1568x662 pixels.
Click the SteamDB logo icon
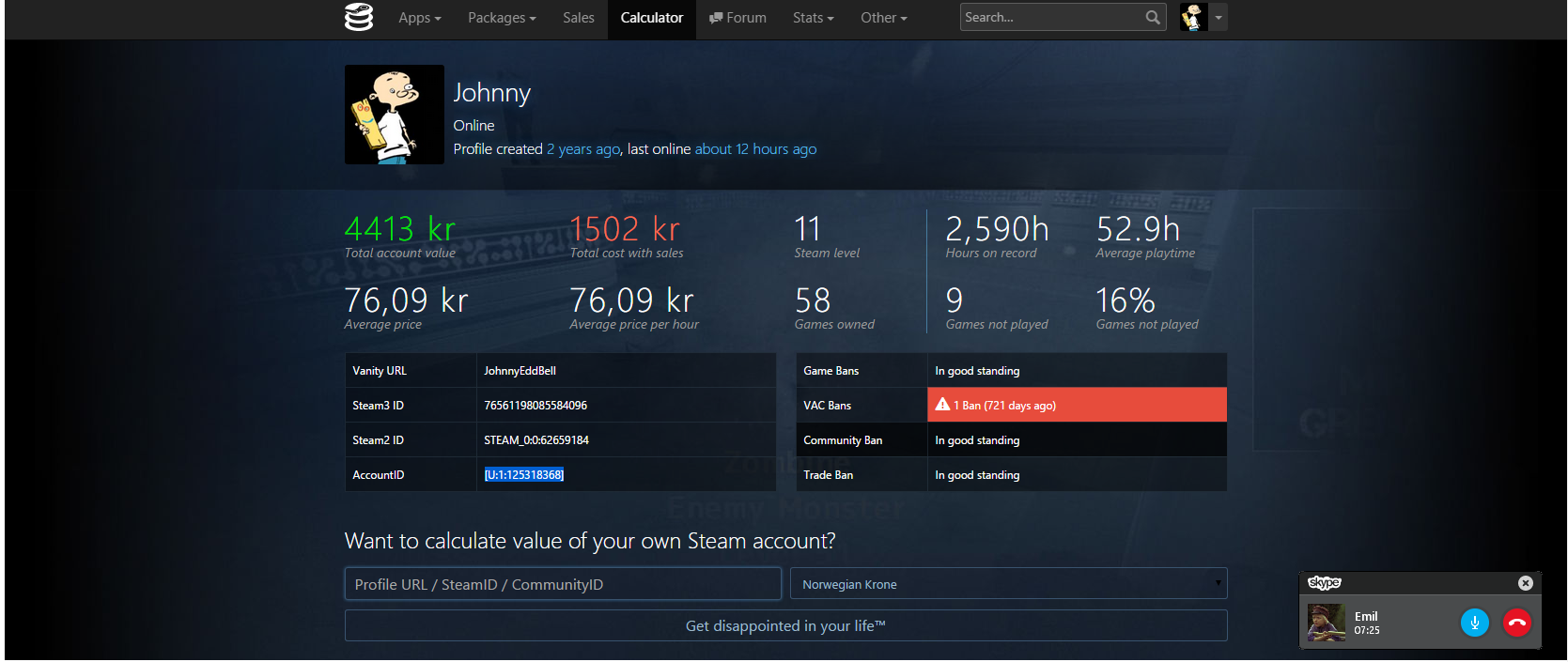click(359, 17)
